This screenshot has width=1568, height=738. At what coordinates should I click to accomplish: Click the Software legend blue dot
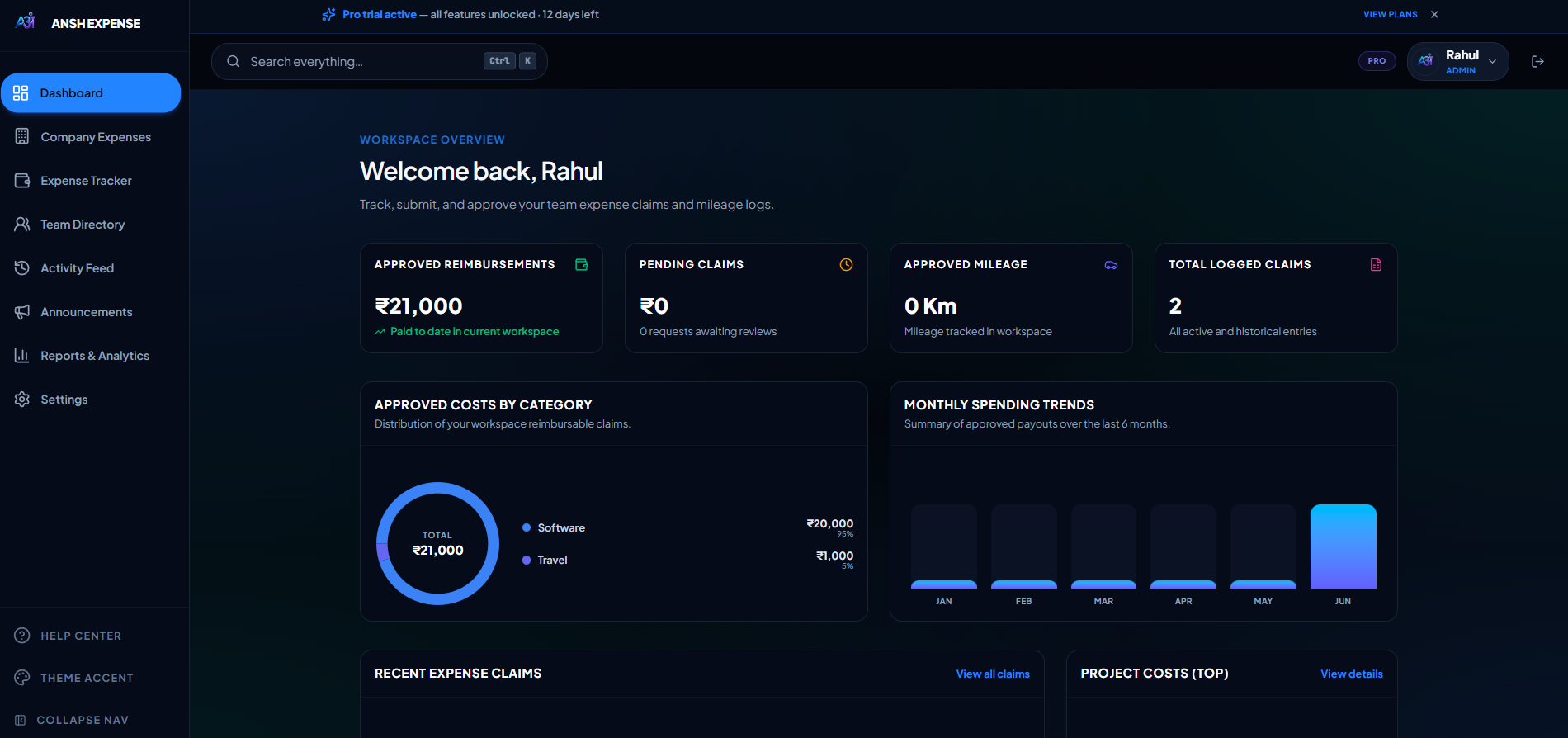pos(527,527)
